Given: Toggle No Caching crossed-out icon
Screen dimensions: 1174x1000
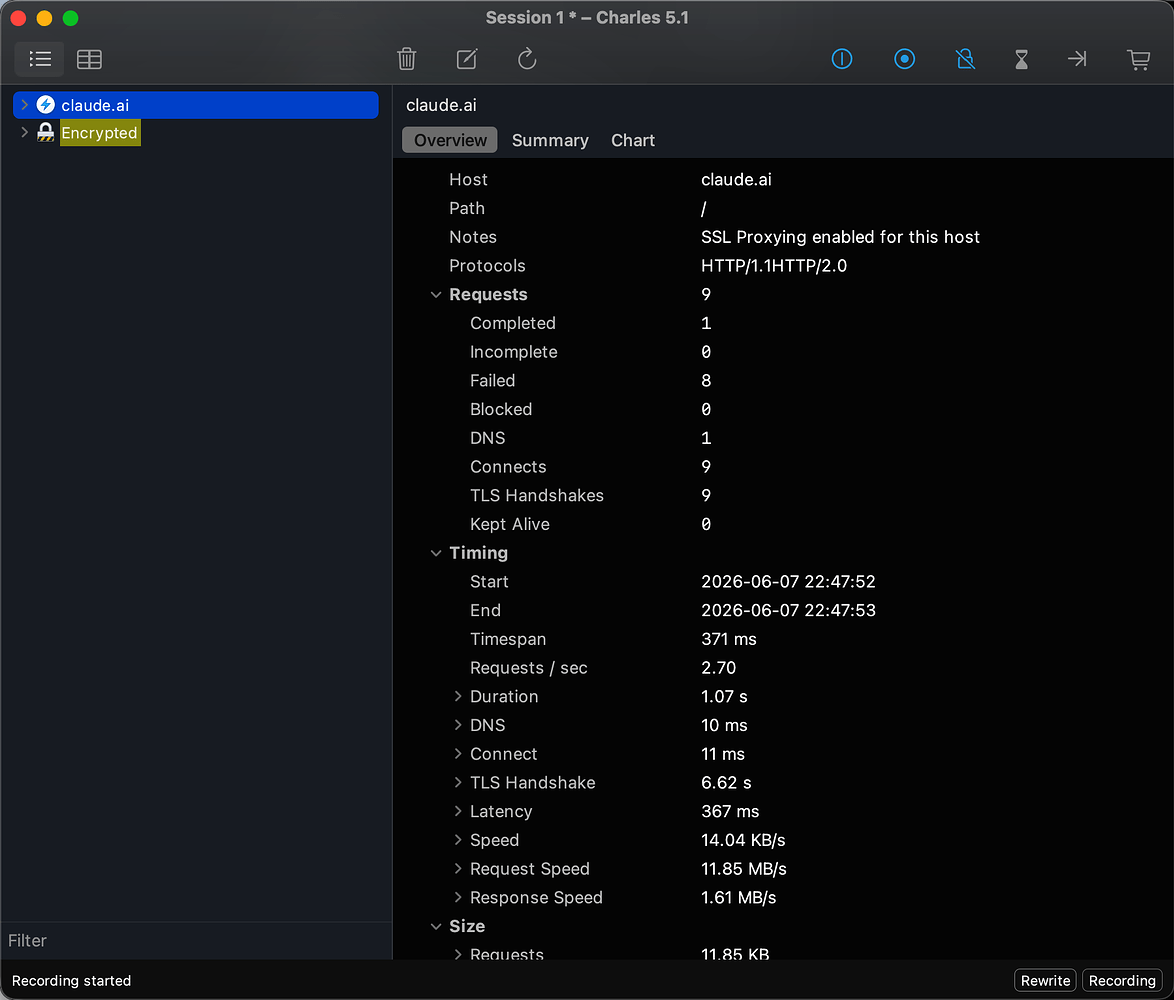Looking at the screenshot, I should pos(965,59).
